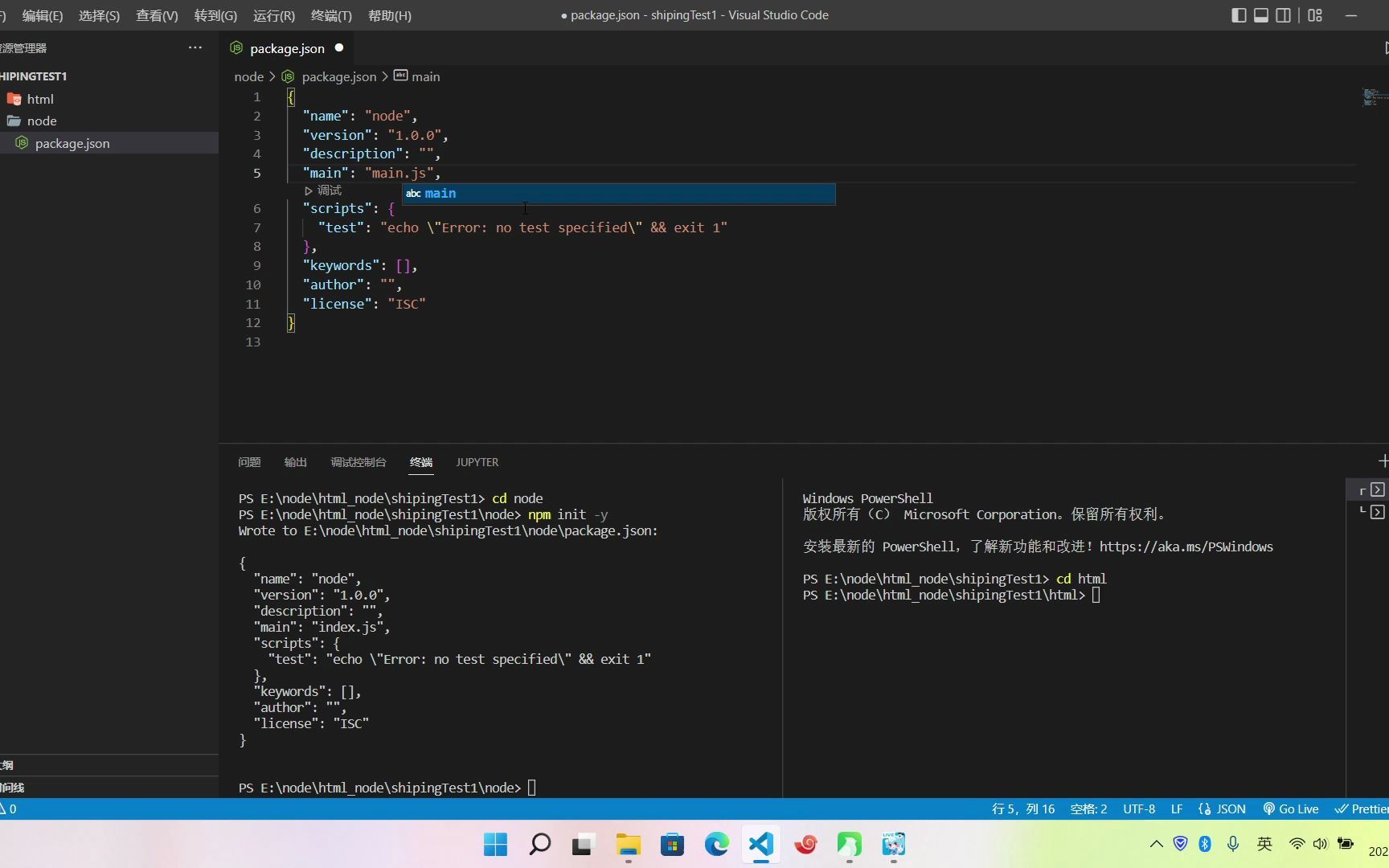
Task: Open the customize layout icon
Action: (x=1315, y=15)
